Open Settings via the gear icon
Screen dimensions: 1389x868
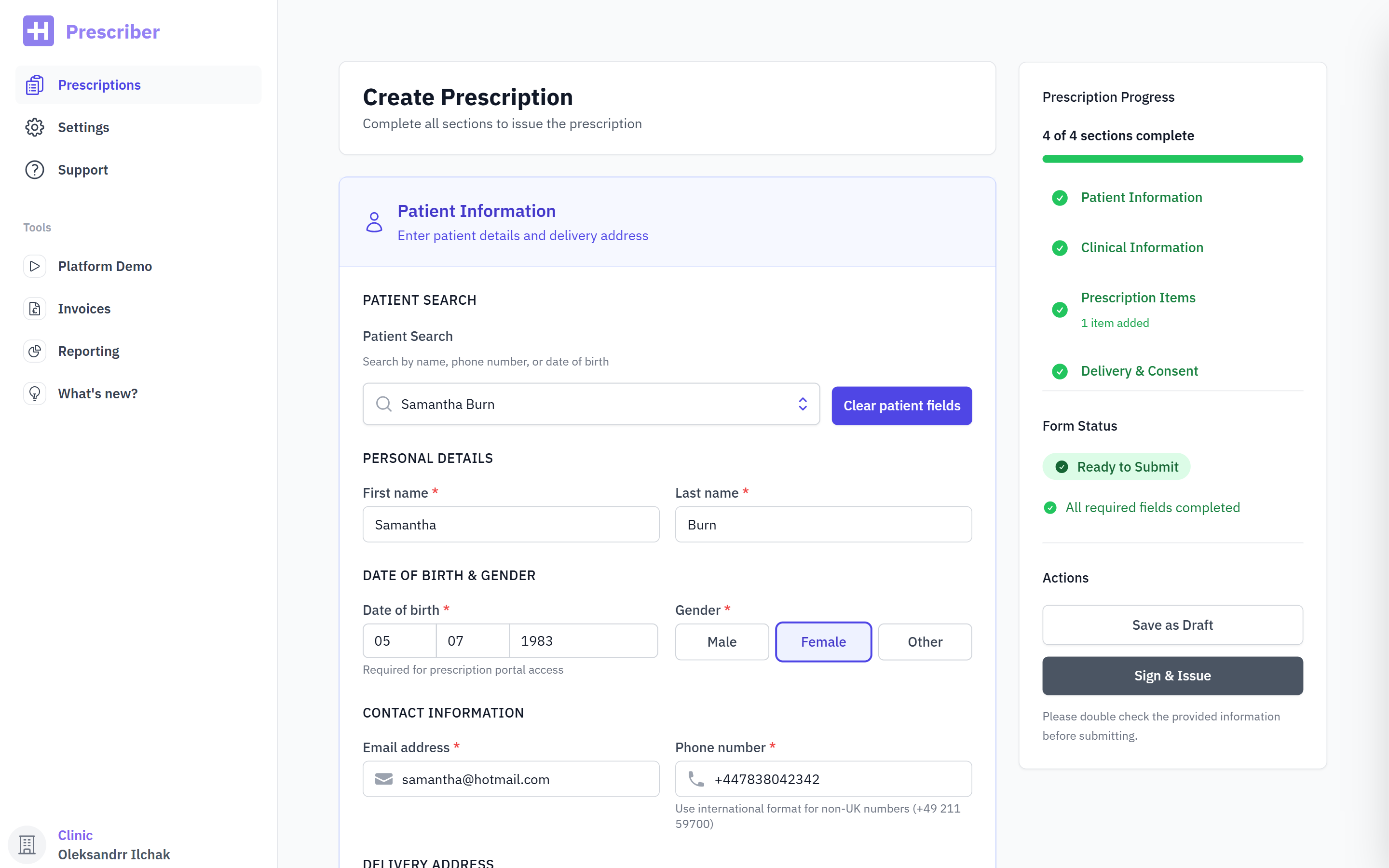(34, 127)
